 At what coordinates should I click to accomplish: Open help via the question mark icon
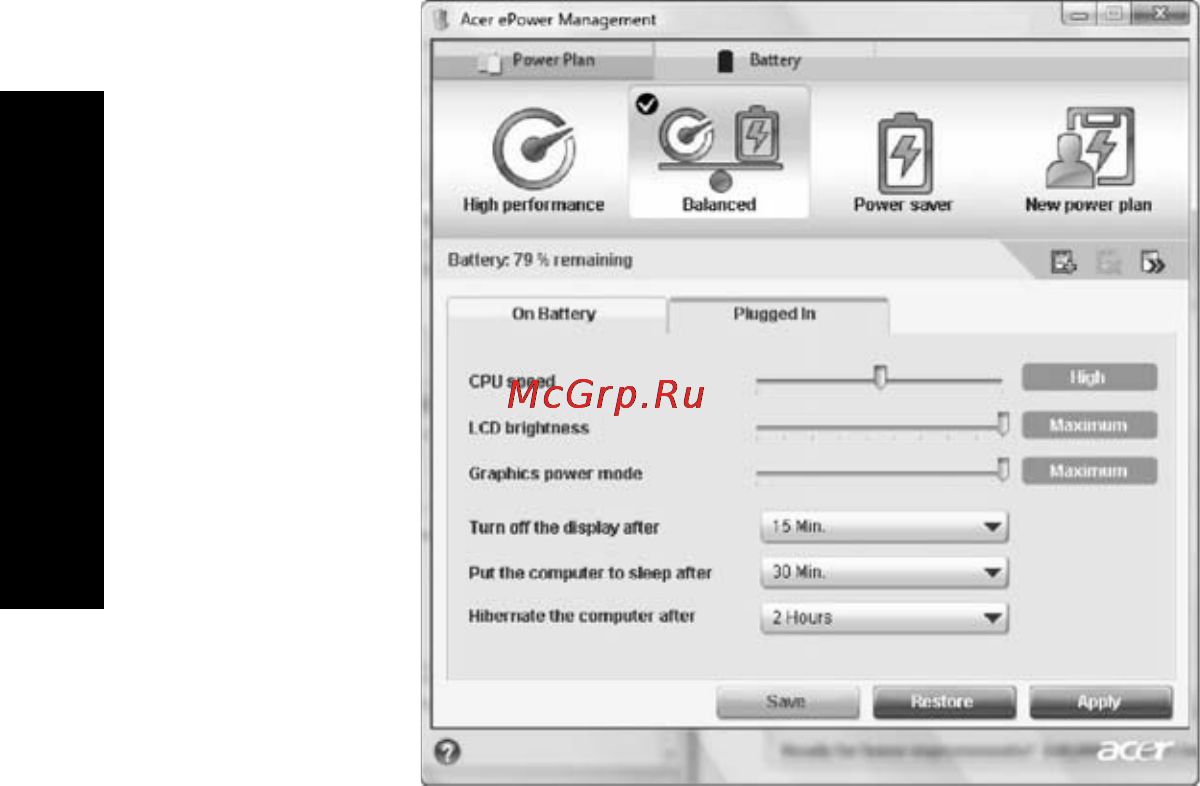pyautogui.click(x=448, y=751)
